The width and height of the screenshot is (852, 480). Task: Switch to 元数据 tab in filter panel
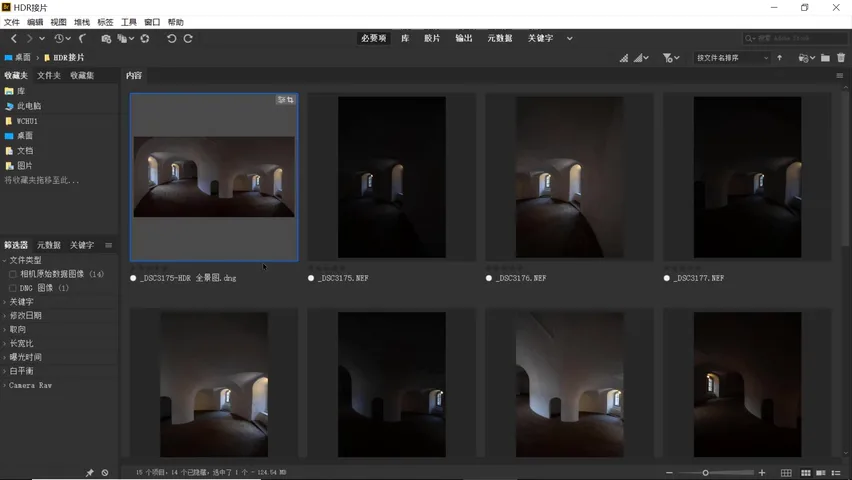48,245
